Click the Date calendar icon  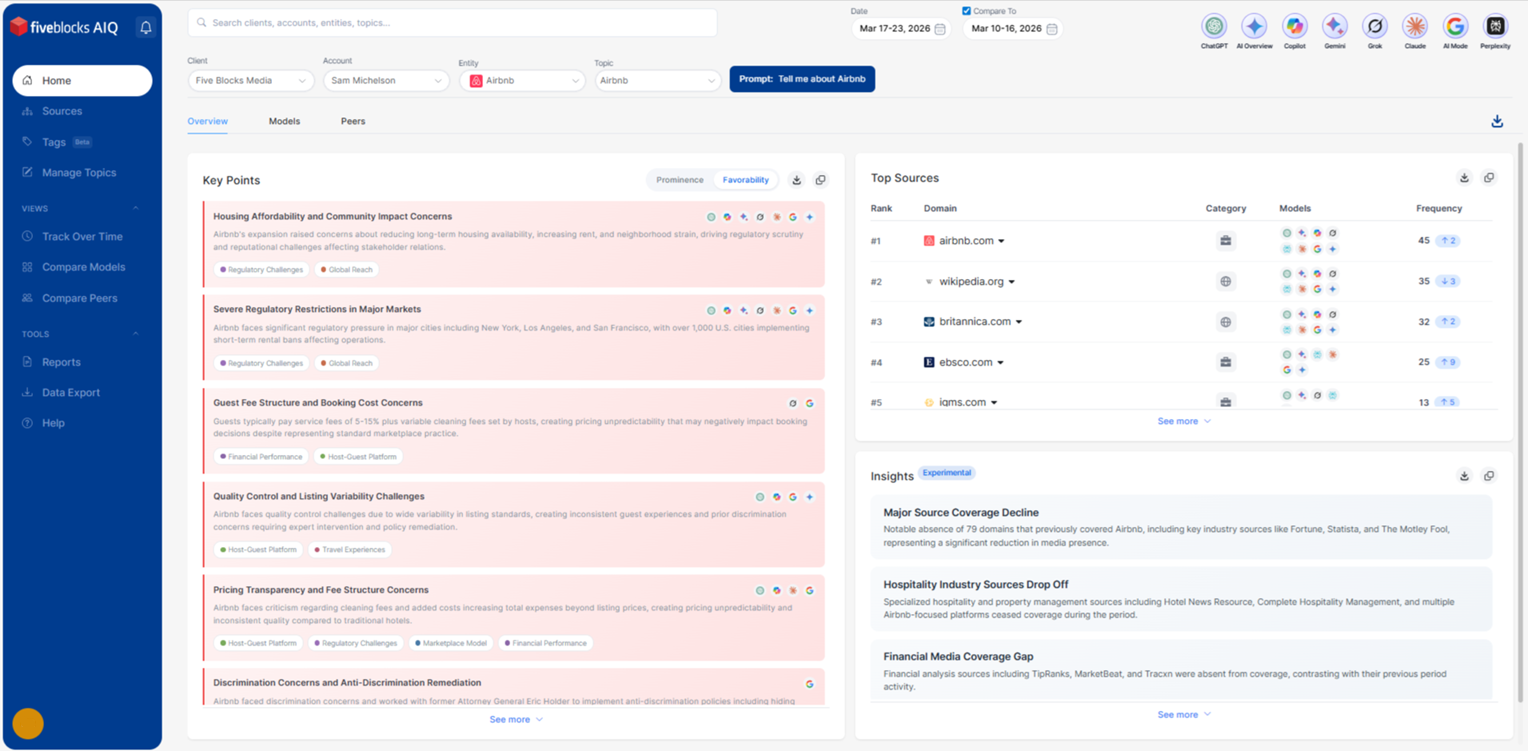tap(939, 29)
